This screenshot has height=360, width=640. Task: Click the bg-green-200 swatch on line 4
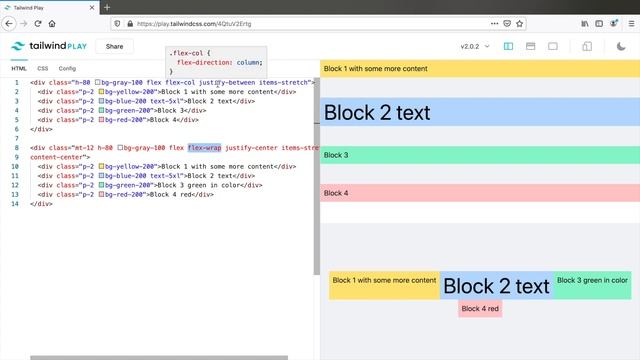(x=101, y=111)
